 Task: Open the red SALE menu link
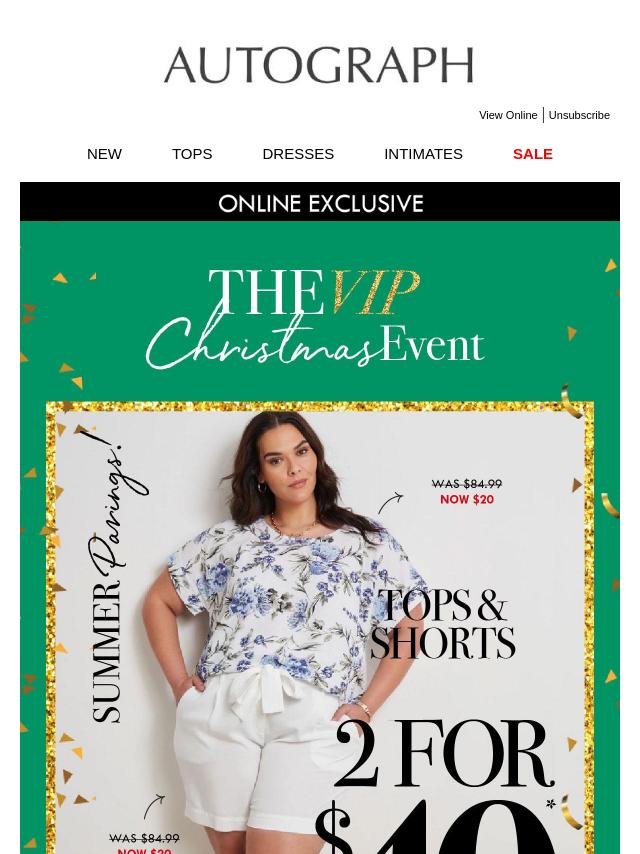(x=533, y=154)
